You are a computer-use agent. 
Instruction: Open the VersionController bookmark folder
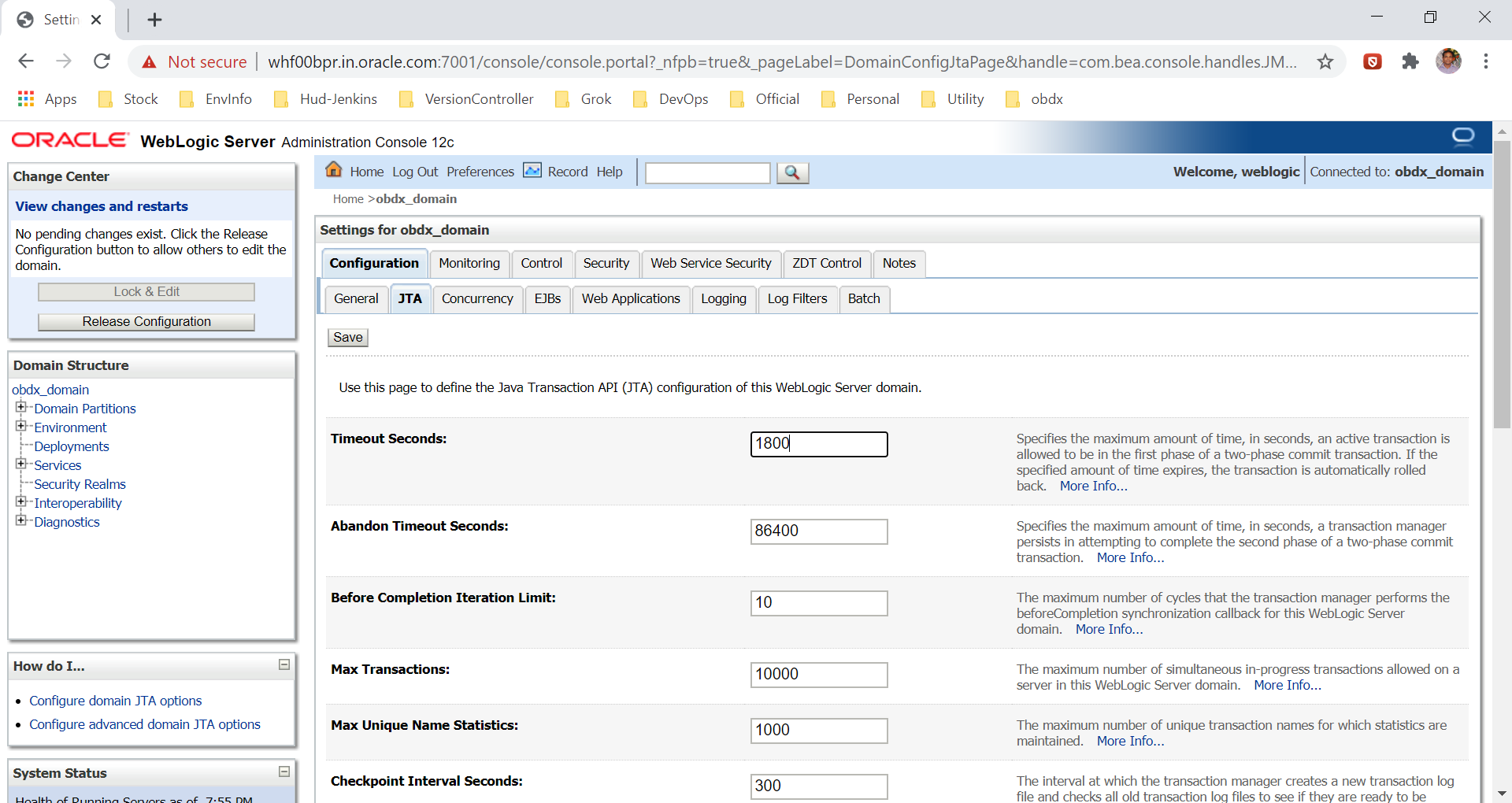(x=466, y=99)
